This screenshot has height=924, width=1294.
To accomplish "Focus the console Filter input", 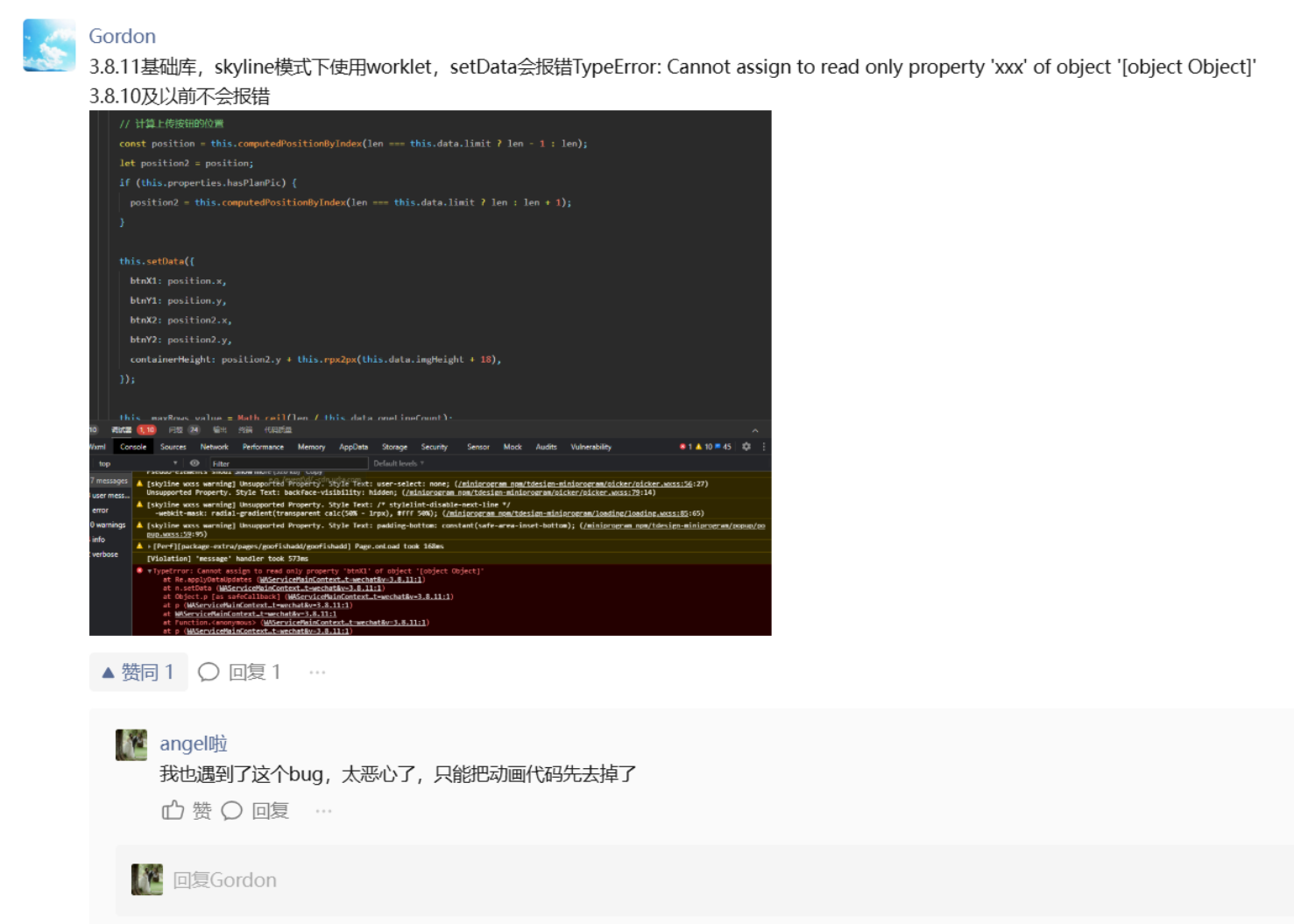I will click(289, 463).
